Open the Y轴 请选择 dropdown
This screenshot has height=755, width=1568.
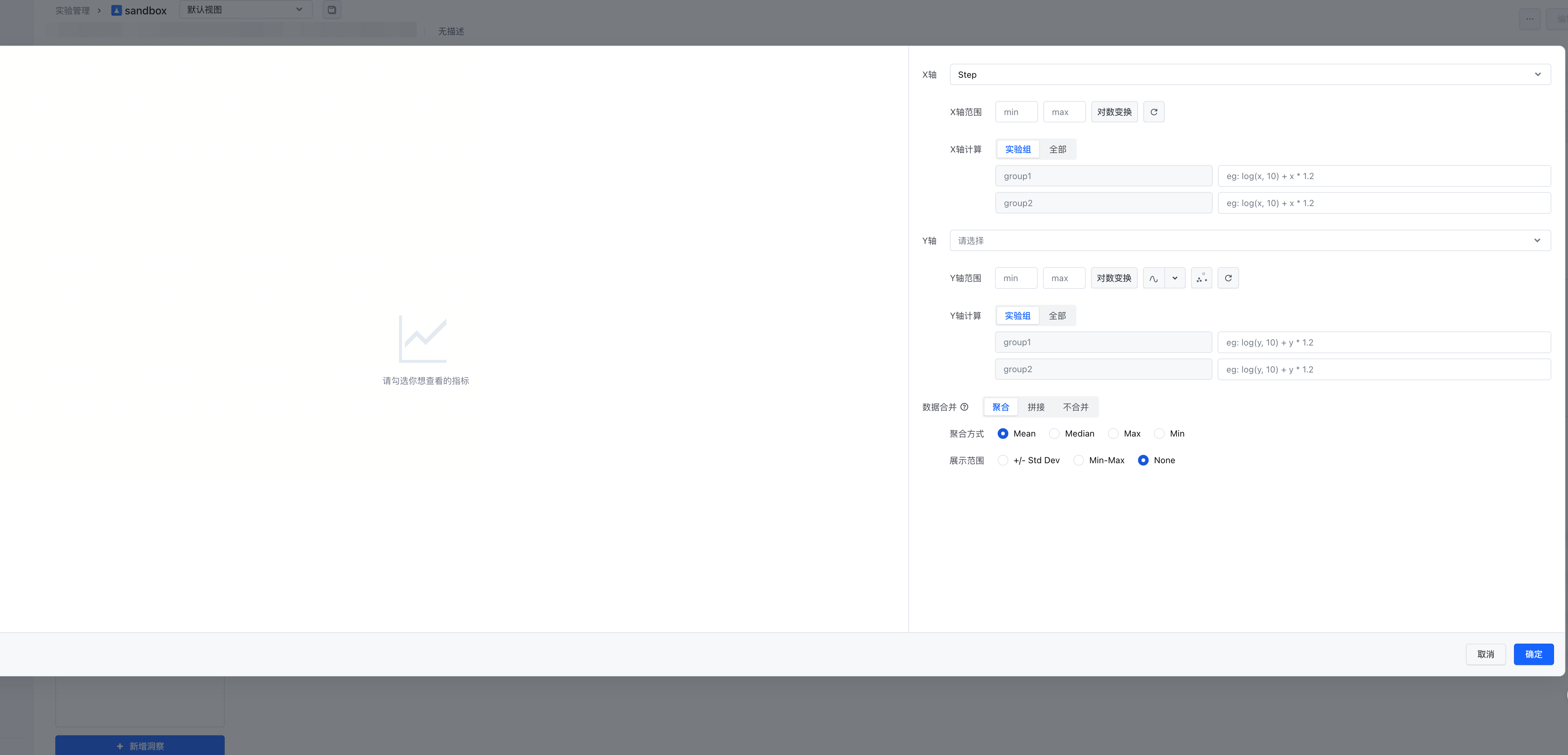[1250, 240]
